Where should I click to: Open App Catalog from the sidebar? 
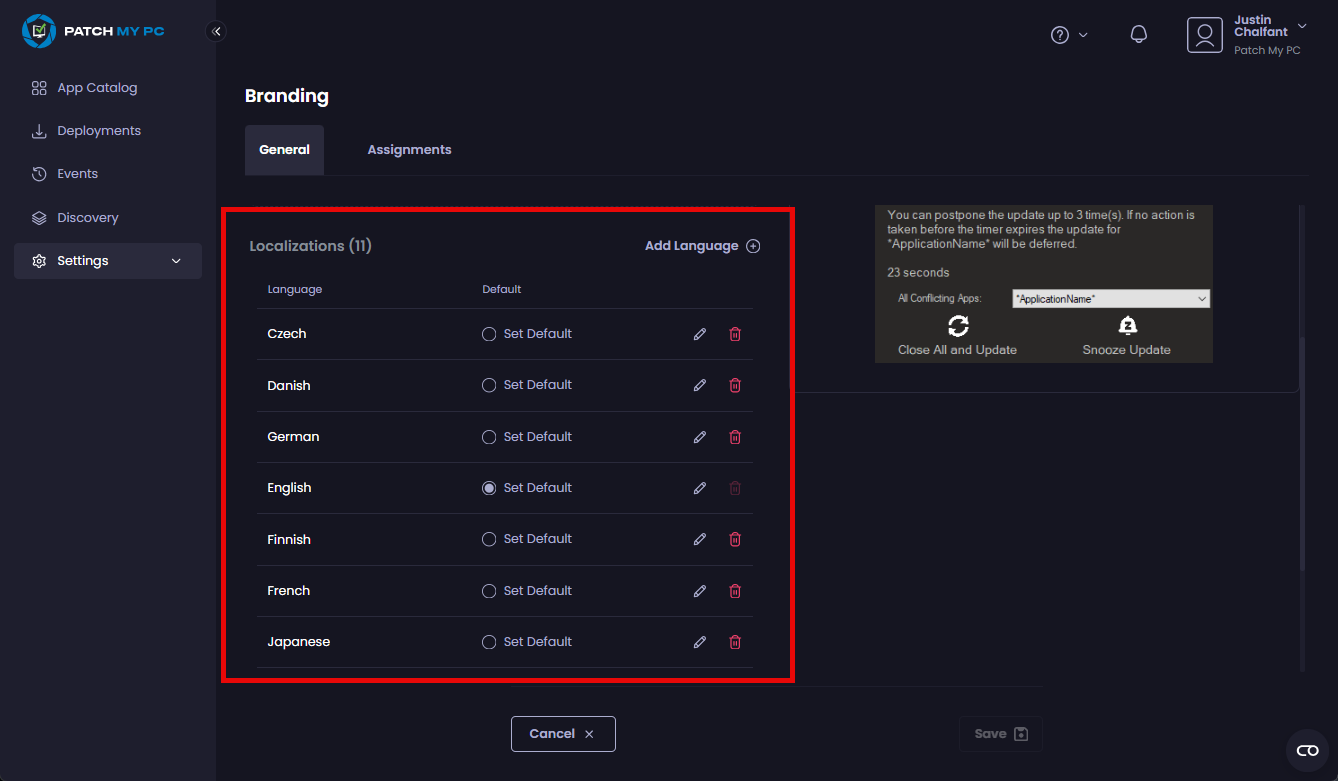[97, 88]
